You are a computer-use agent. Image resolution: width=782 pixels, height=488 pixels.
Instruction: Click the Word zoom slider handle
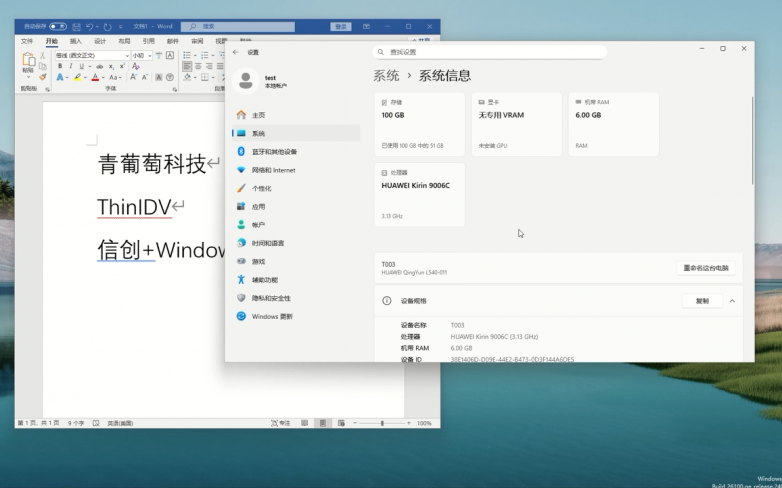pos(382,423)
